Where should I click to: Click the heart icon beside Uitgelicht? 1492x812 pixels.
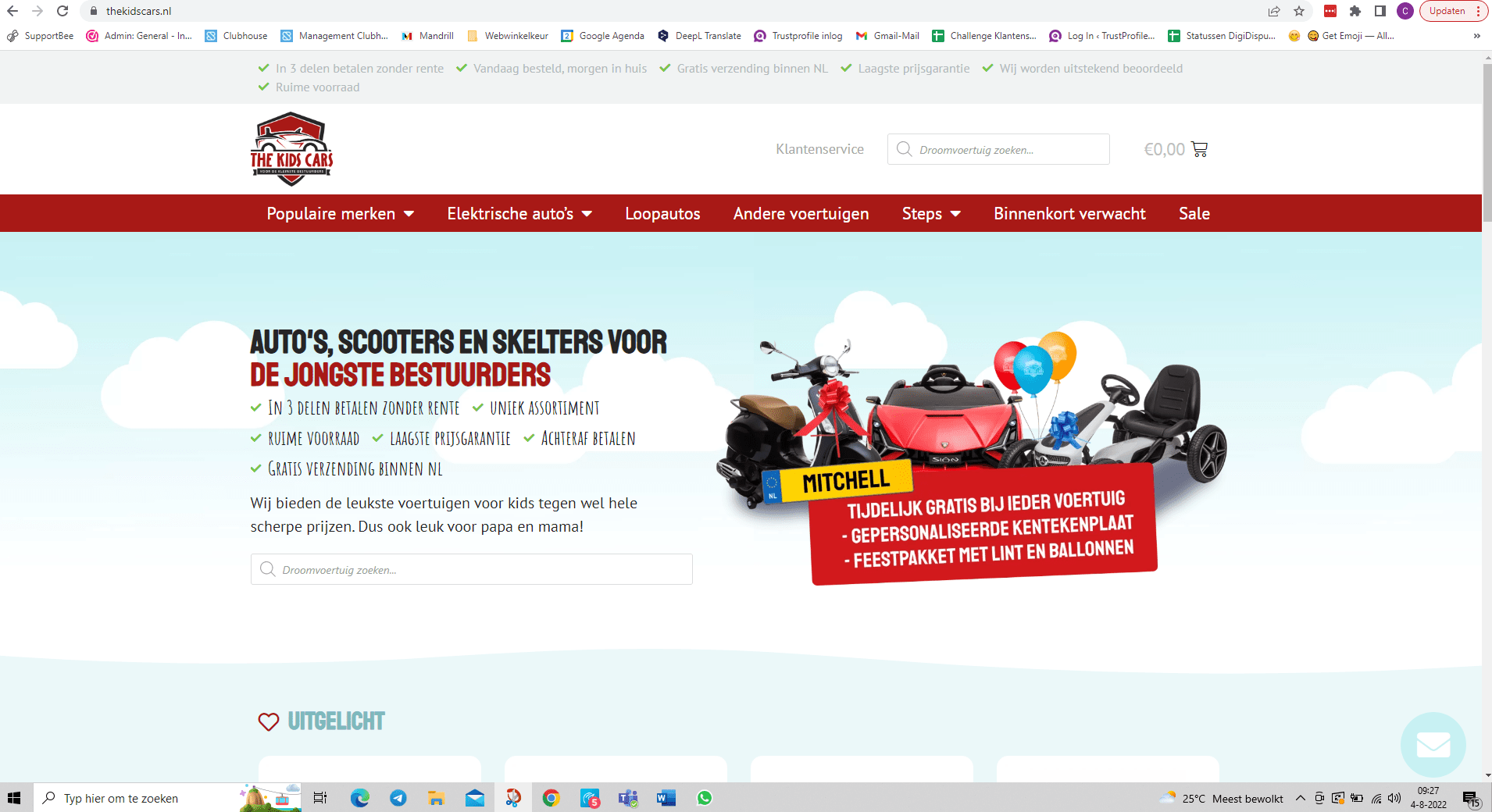pyautogui.click(x=268, y=722)
